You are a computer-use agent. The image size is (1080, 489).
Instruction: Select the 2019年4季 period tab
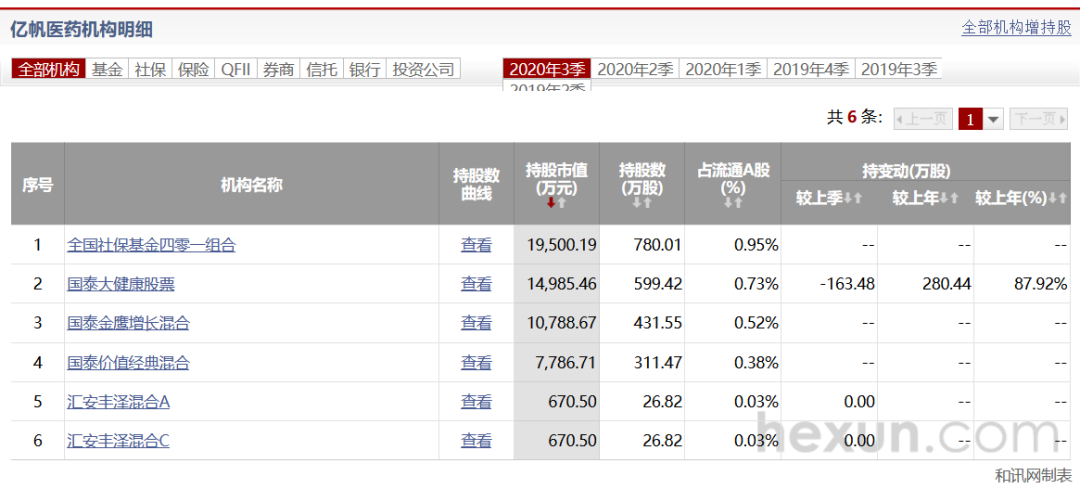point(811,69)
